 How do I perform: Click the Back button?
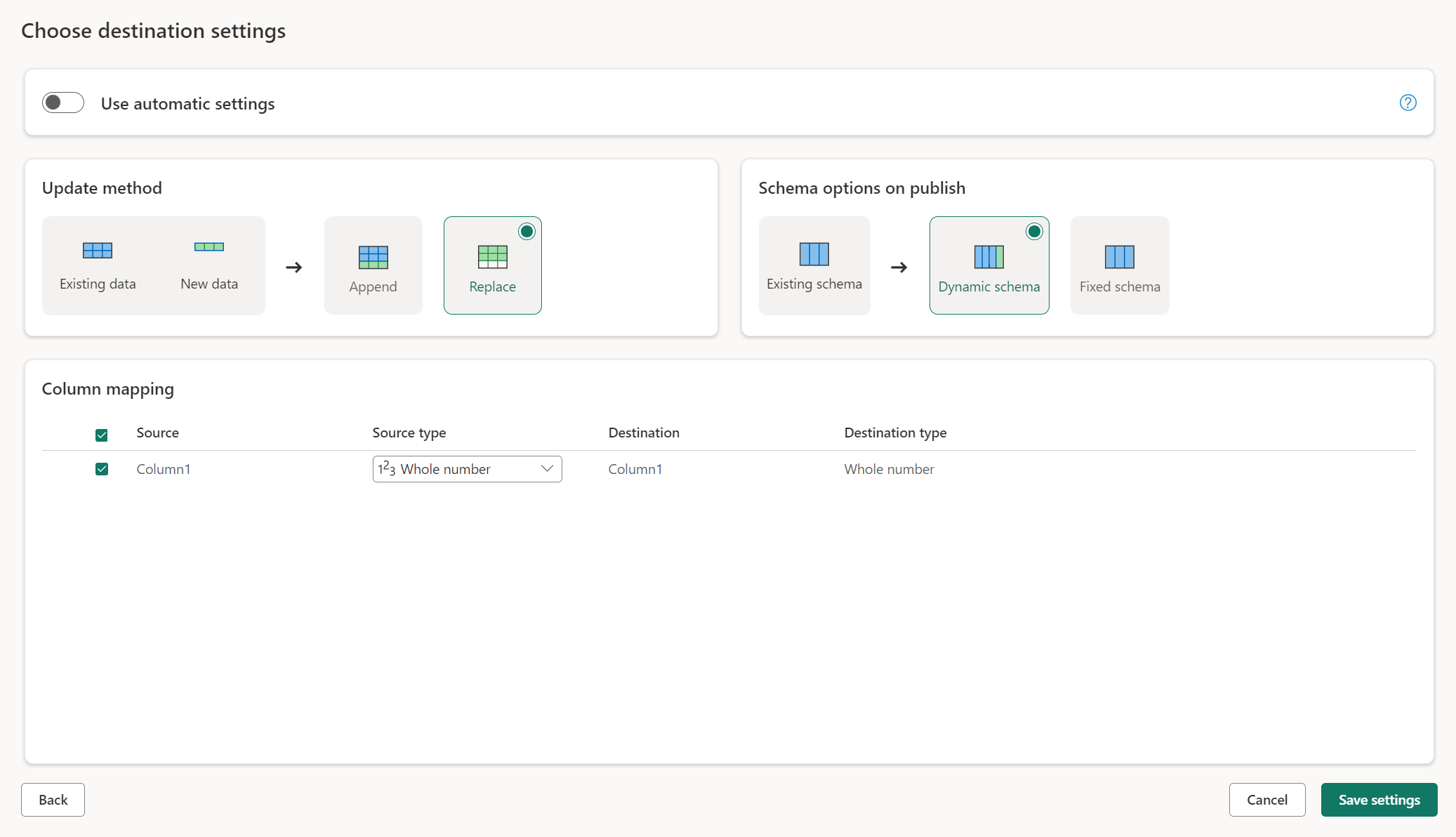pos(53,799)
